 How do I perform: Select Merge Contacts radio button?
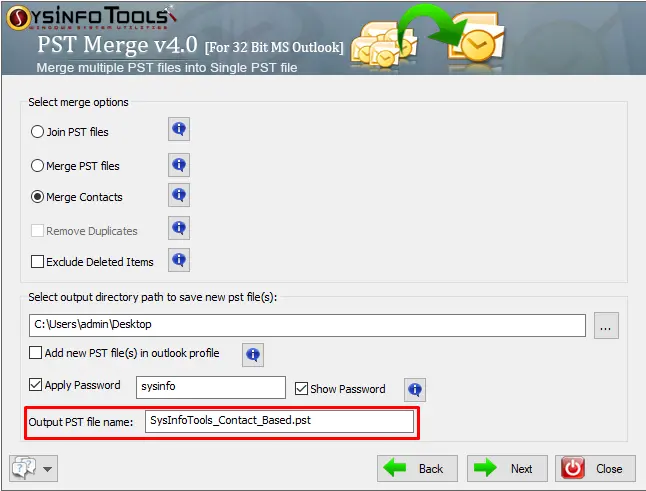click(37, 197)
